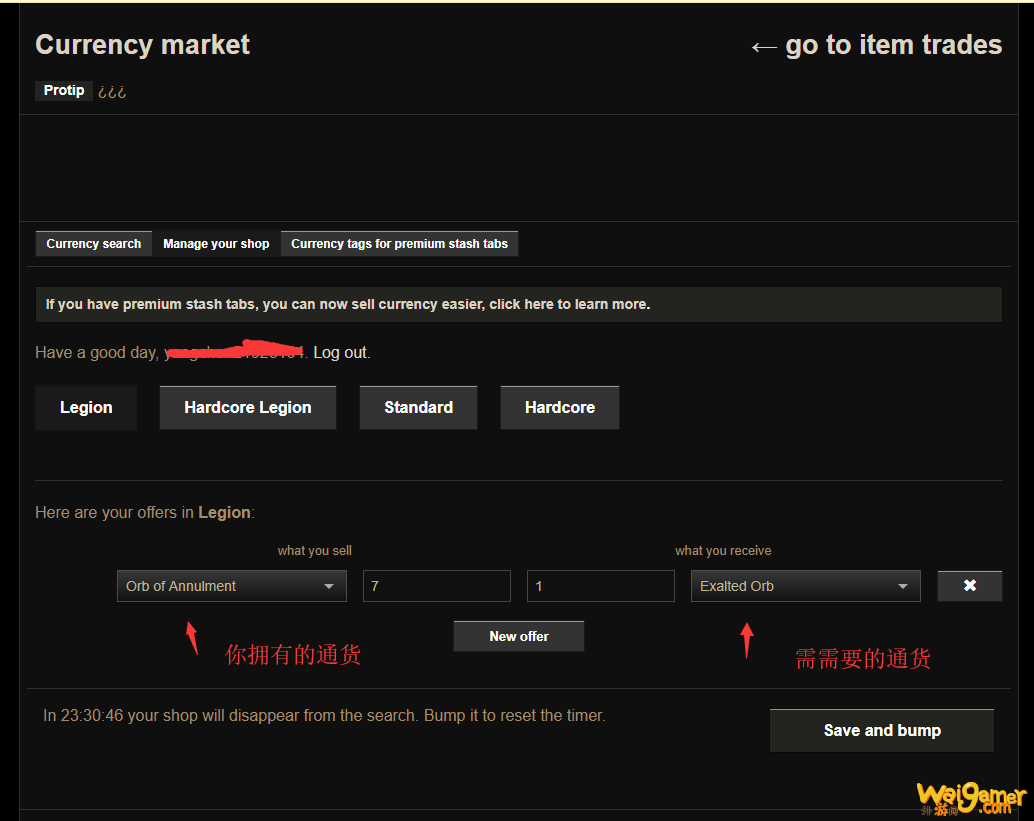The width and height of the screenshot is (1034, 821).
Task: Add a New offer
Action: coord(519,636)
